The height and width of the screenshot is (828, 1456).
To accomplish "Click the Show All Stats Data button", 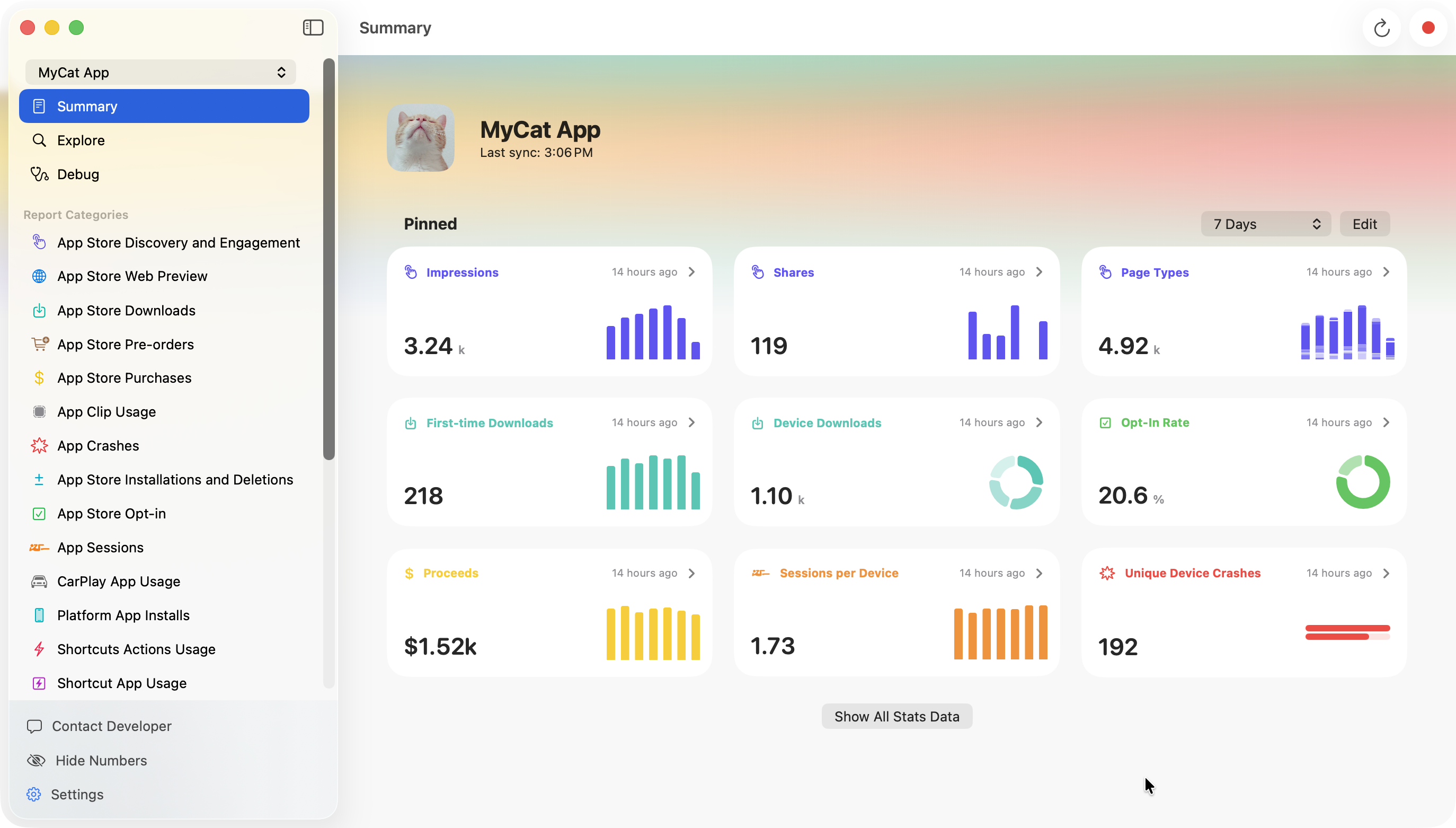I will click(896, 716).
